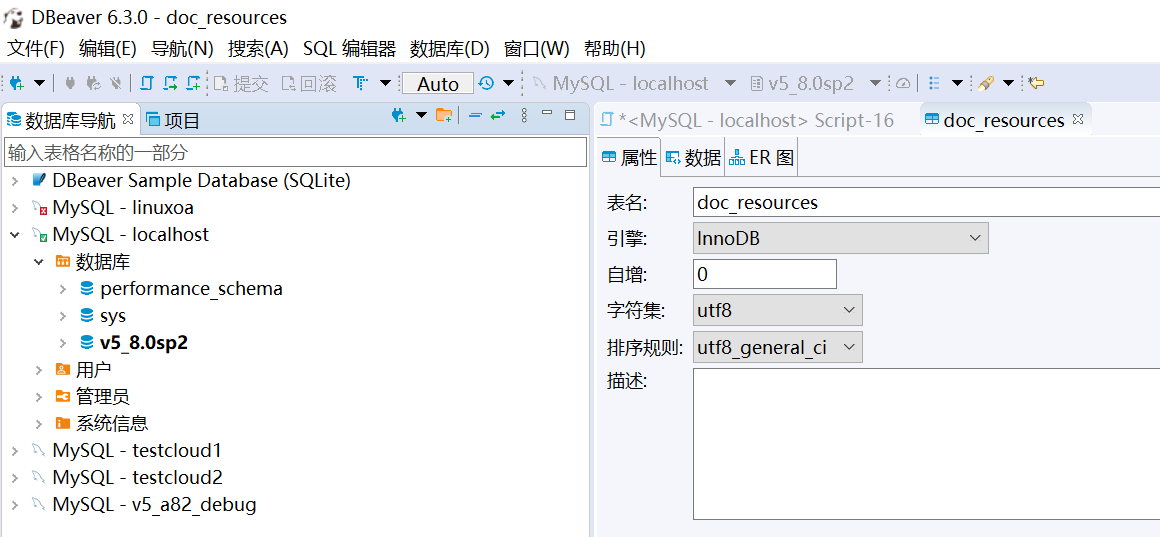Screen dimensions: 1160x537
Task: Click the pen tools icon in toolbar
Action: 985,84
